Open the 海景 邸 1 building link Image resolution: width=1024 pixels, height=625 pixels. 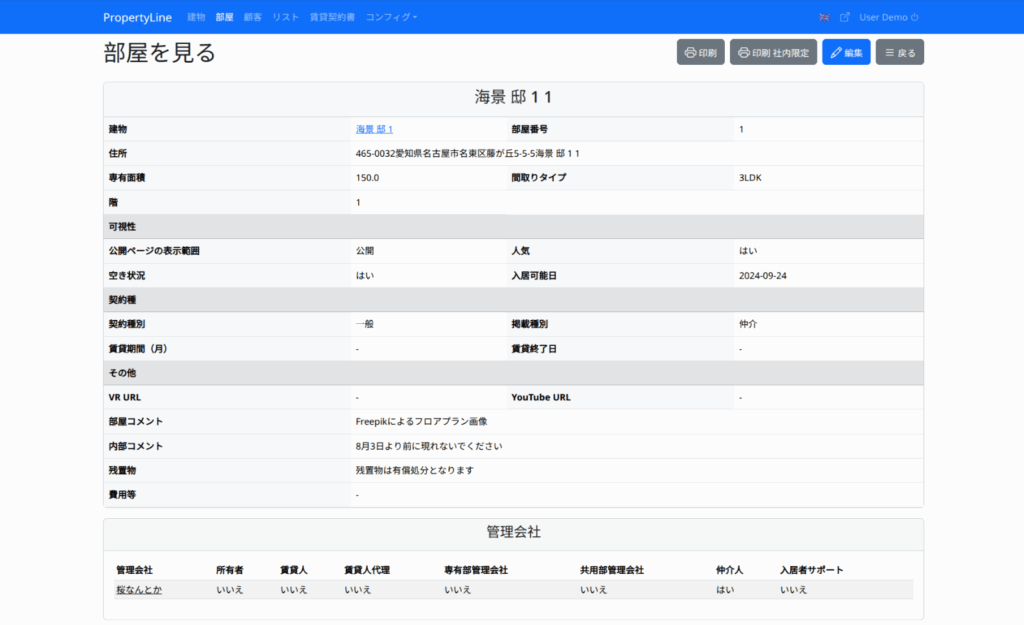tap(374, 130)
